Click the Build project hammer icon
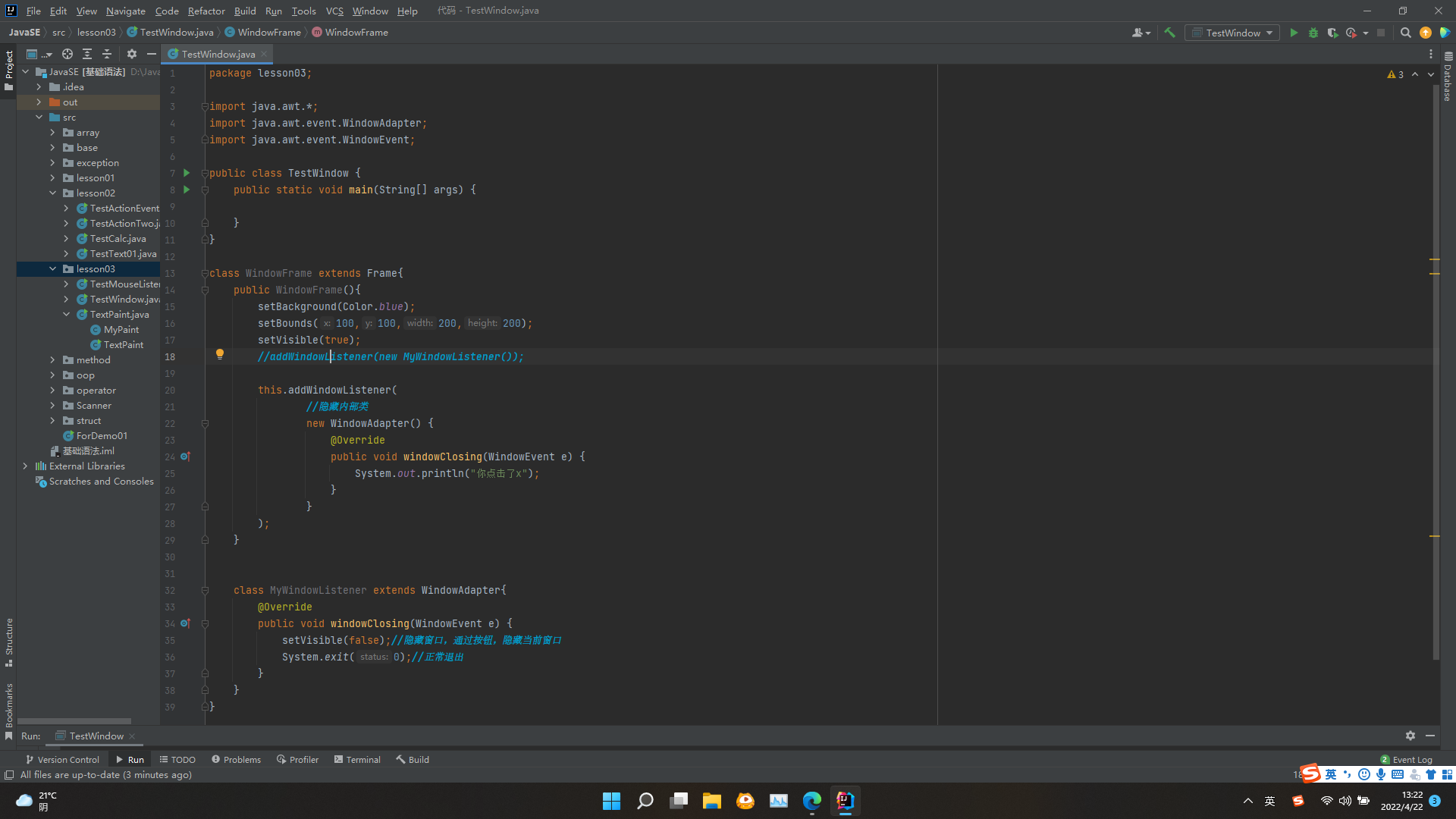Screen dimensions: 1456x819 tap(1169, 33)
